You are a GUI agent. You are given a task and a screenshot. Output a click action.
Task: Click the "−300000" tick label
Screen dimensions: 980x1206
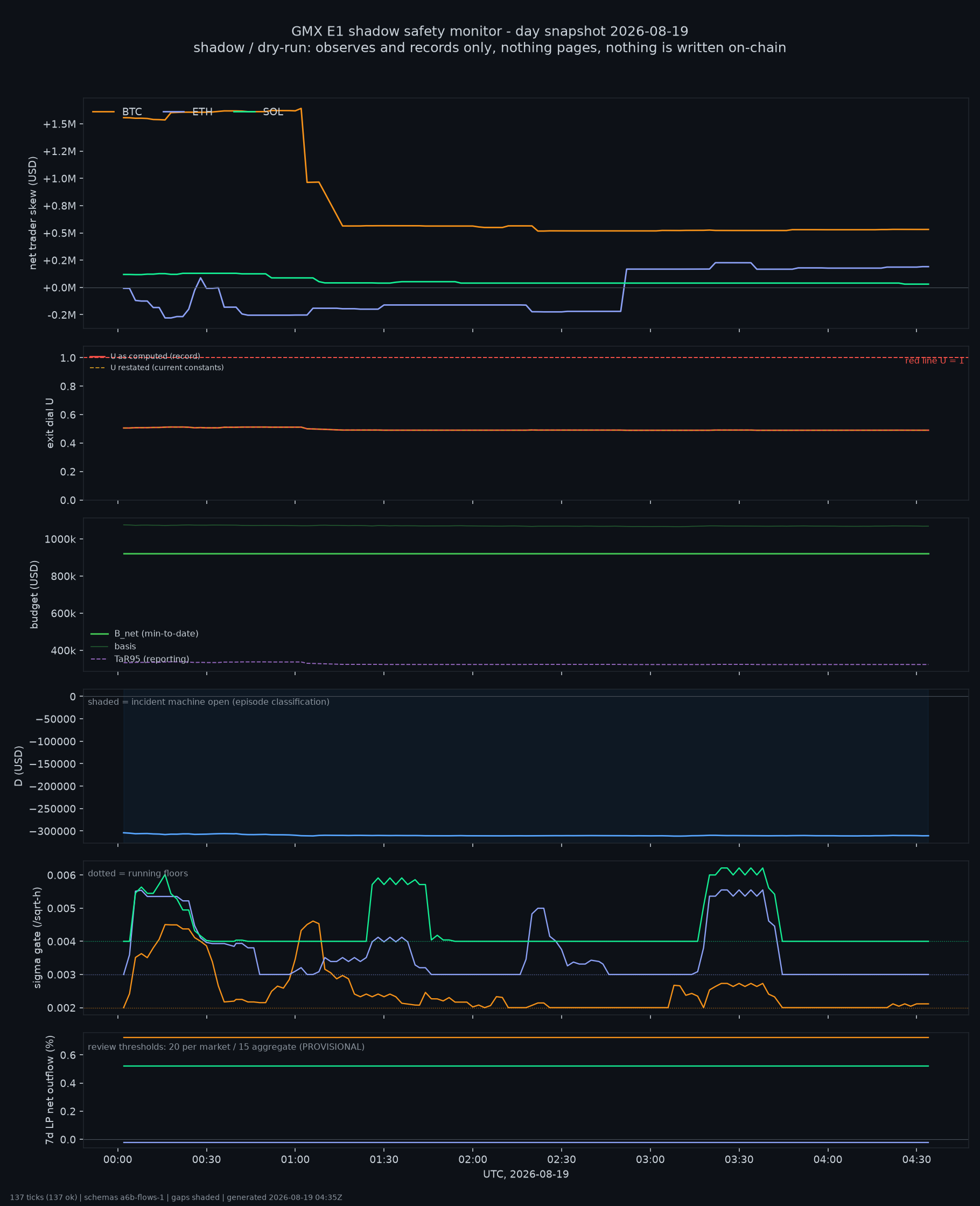click(53, 831)
